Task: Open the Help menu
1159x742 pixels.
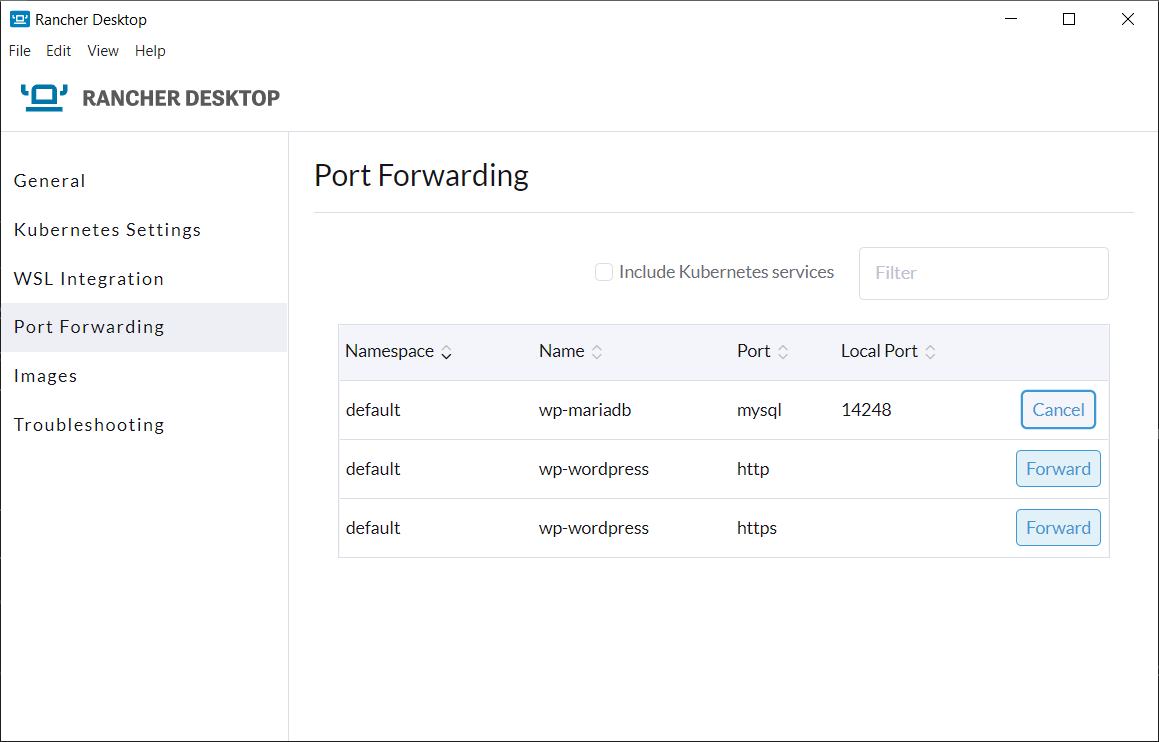Action: pos(150,51)
